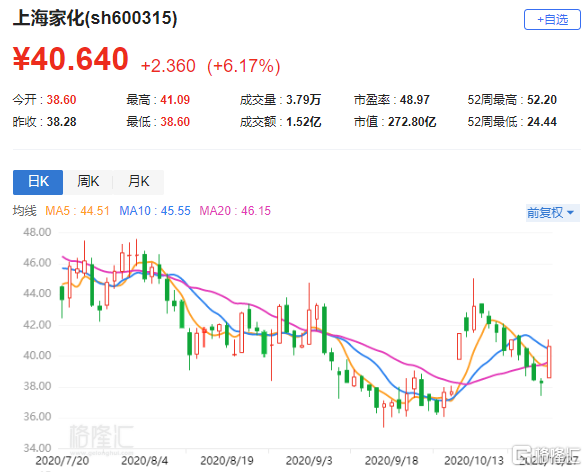Click the 2020/10/13 date axis label
Screen dimensions: 587x472
474,461
